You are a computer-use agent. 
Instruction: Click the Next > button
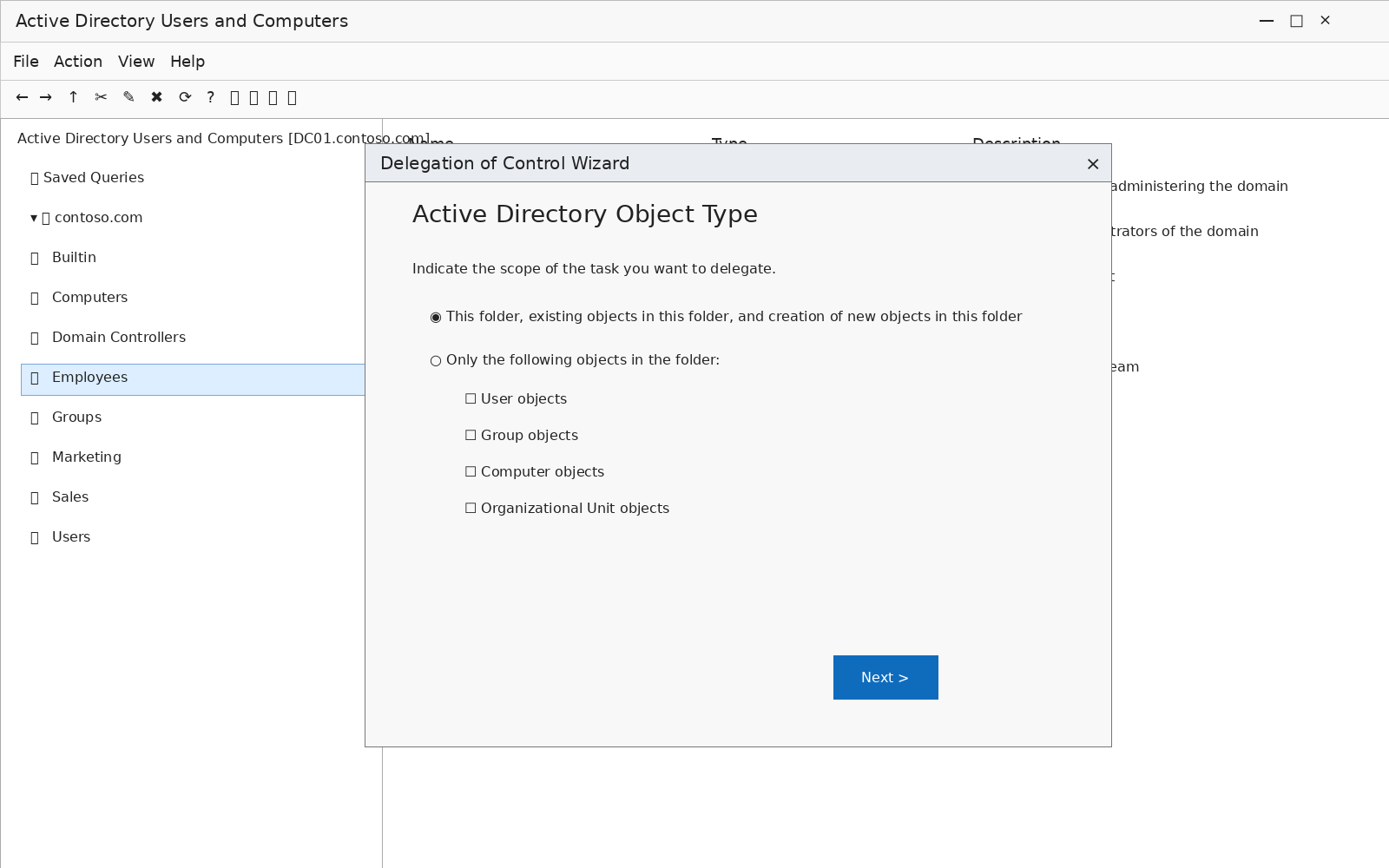tap(885, 677)
